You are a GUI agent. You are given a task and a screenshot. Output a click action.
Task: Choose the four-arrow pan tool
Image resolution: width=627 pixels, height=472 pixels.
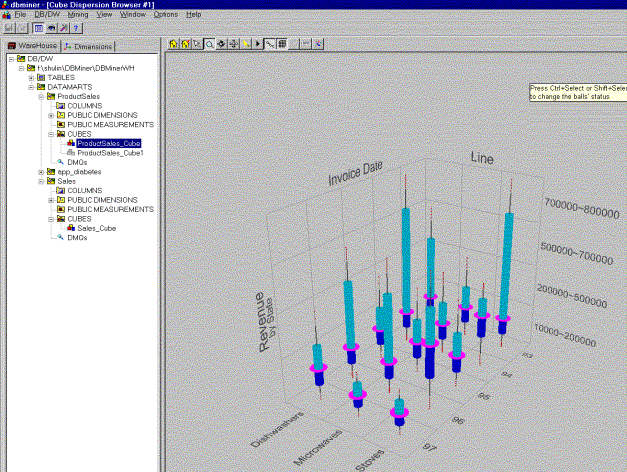(x=234, y=44)
